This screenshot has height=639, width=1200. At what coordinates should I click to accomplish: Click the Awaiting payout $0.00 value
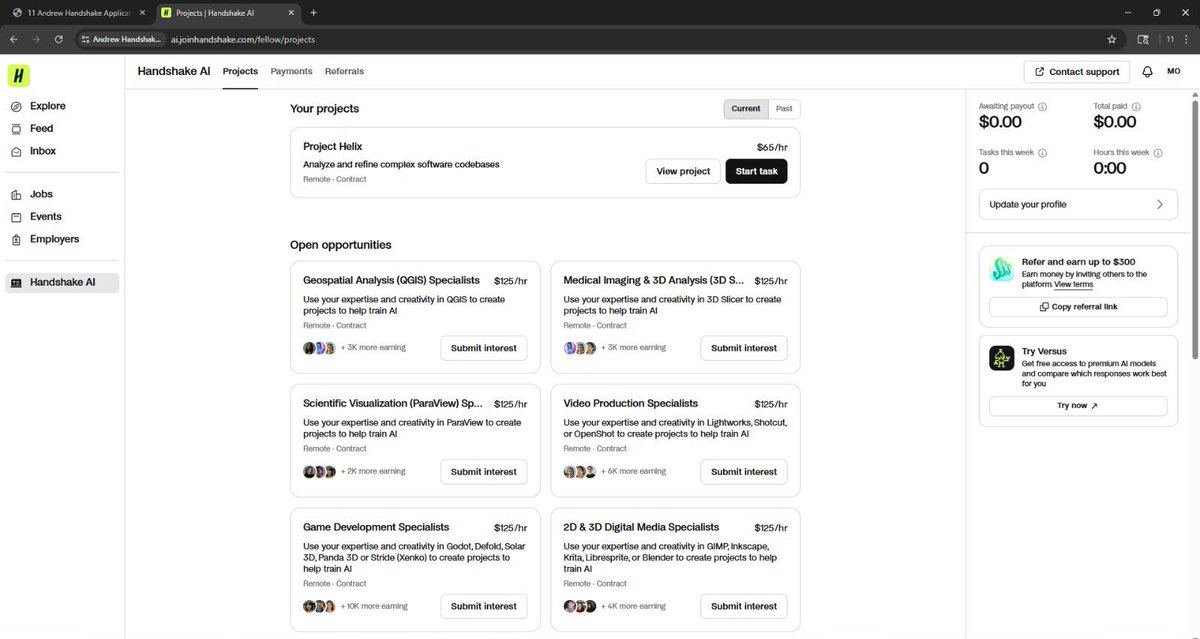click(x=1000, y=122)
